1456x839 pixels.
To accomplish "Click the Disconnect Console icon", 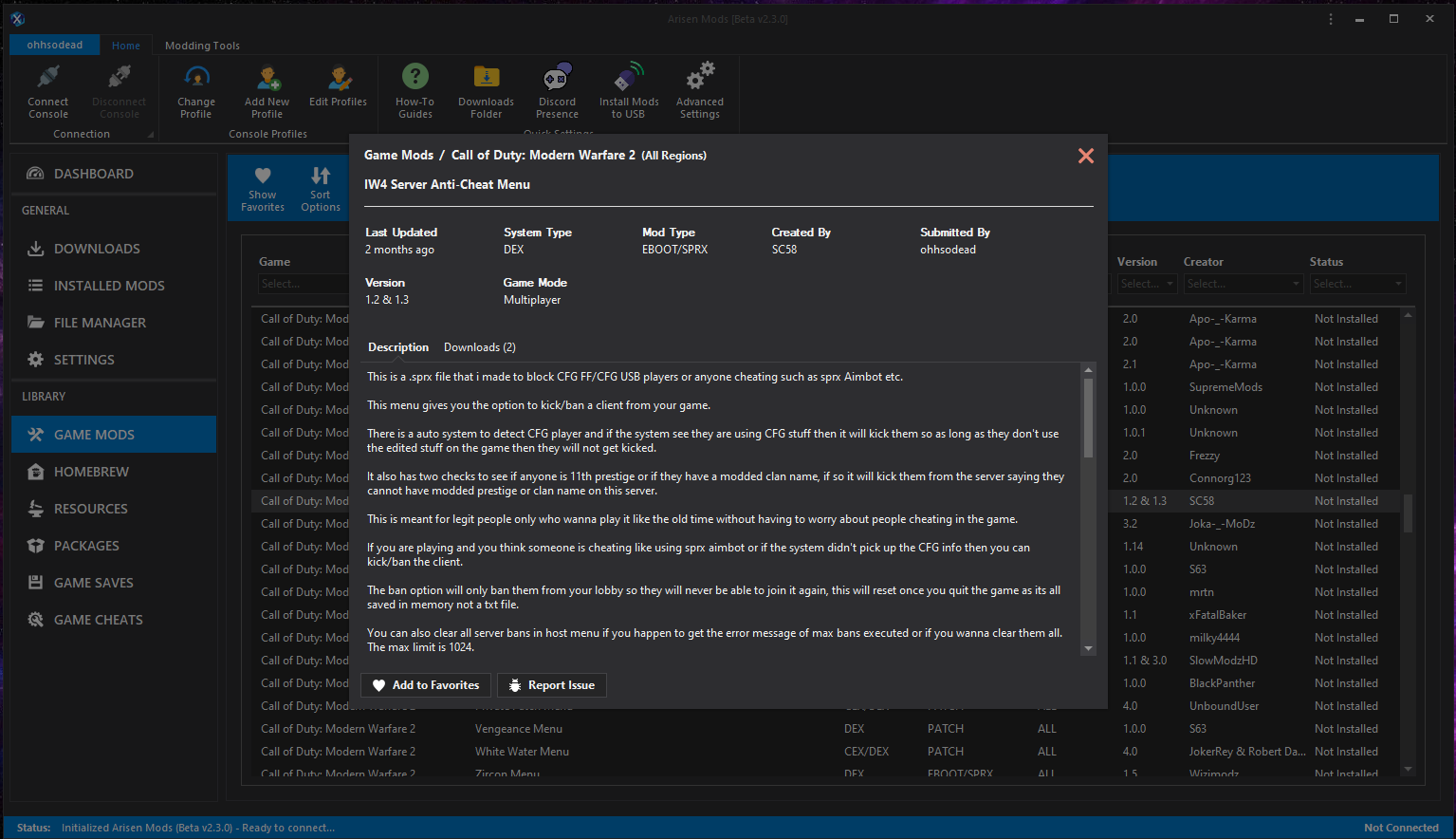I will point(120,76).
